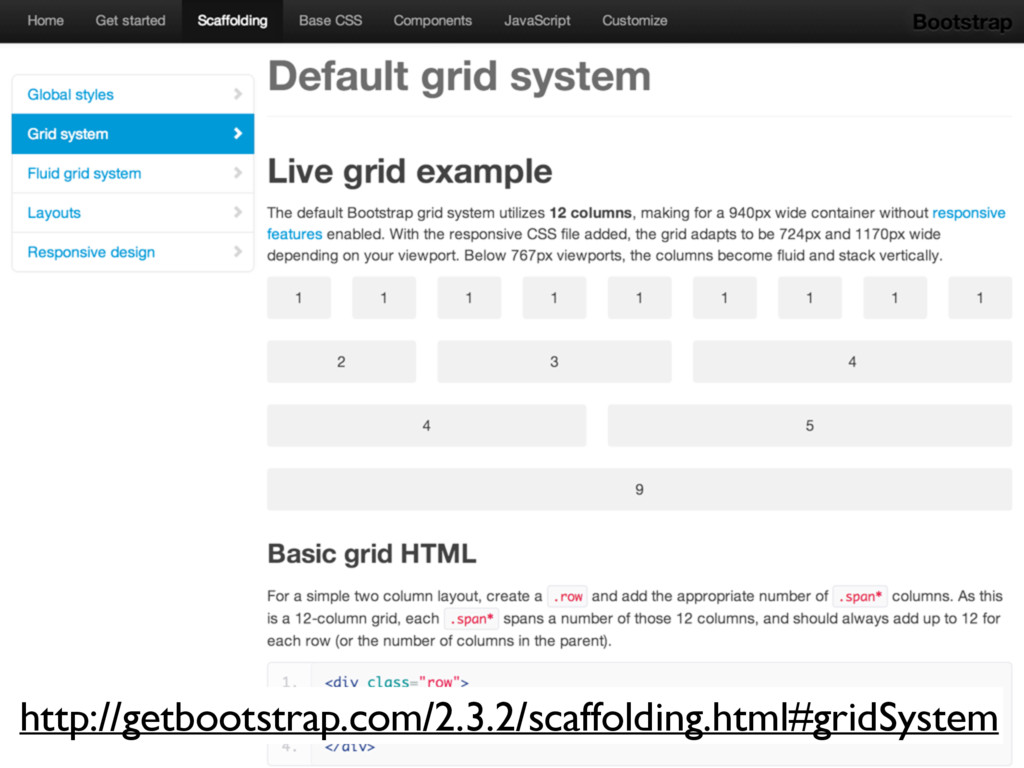Open the Components nav item

click(x=432, y=21)
